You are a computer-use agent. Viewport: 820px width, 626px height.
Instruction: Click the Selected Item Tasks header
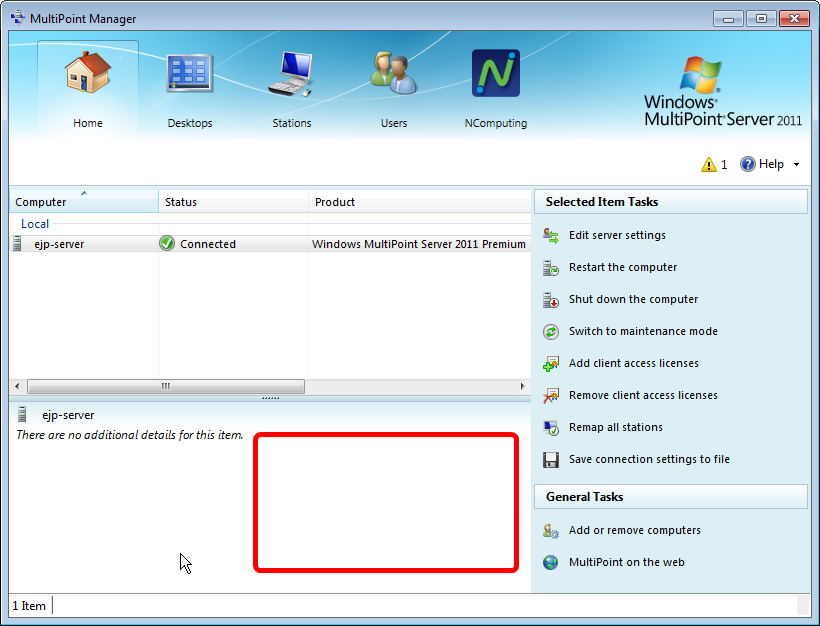(670, 202)
